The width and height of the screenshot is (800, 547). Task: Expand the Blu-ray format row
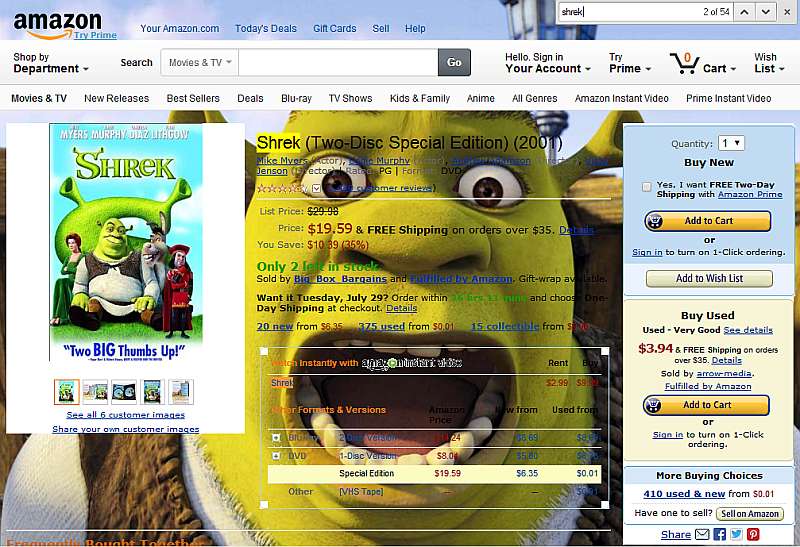[x=276, y=437]
